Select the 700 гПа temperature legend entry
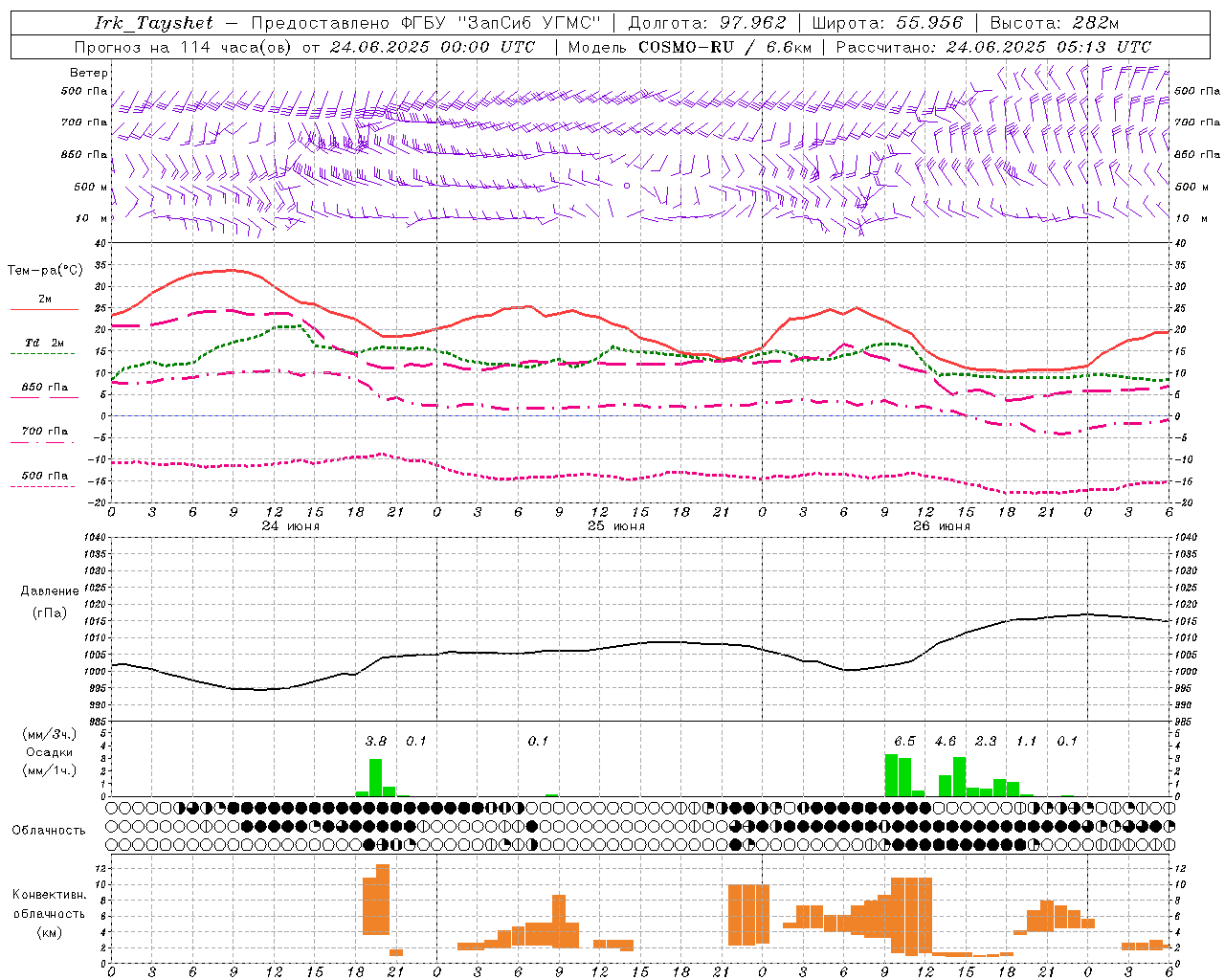 pos(45,432)
